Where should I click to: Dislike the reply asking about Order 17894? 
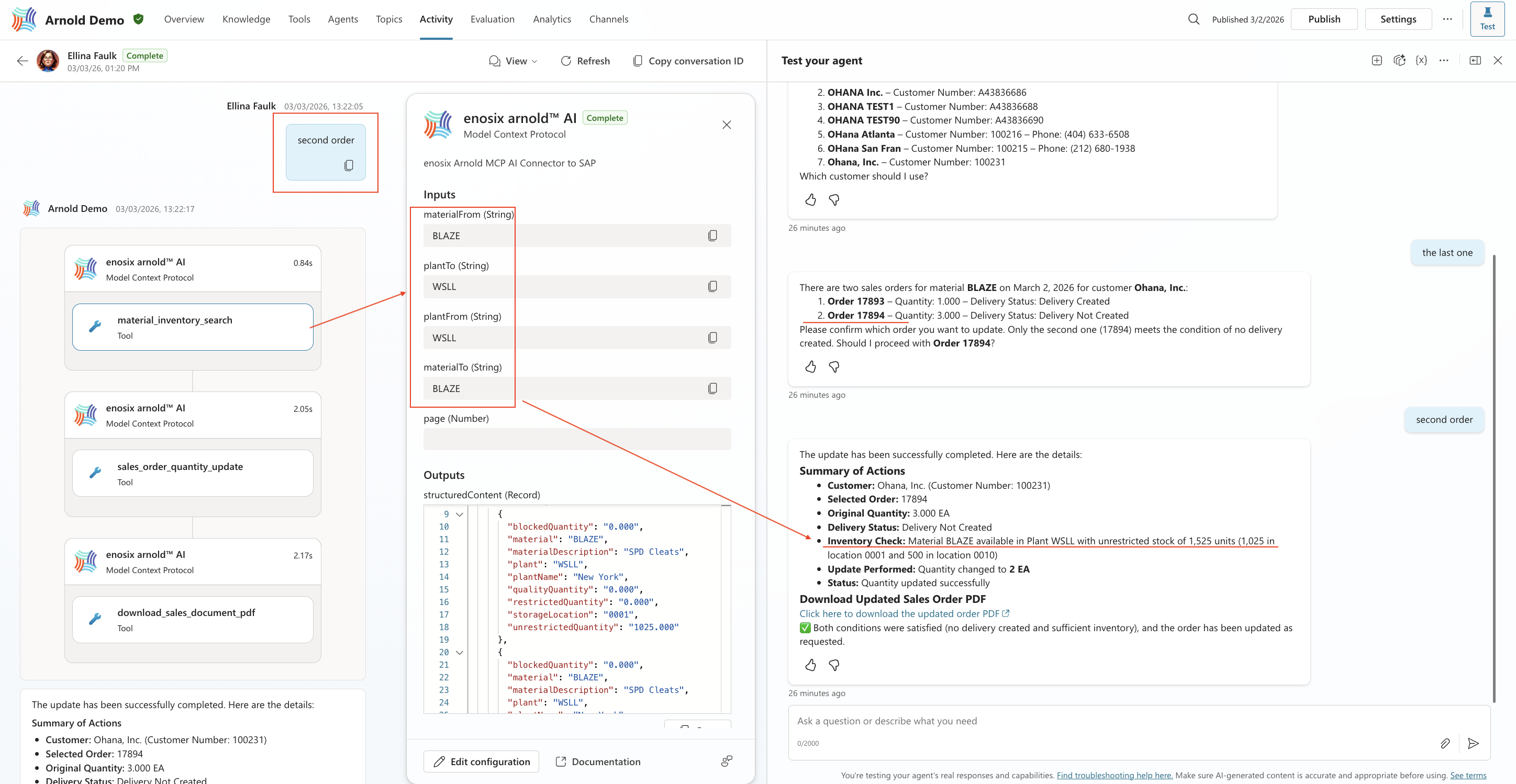coord(834,367)
